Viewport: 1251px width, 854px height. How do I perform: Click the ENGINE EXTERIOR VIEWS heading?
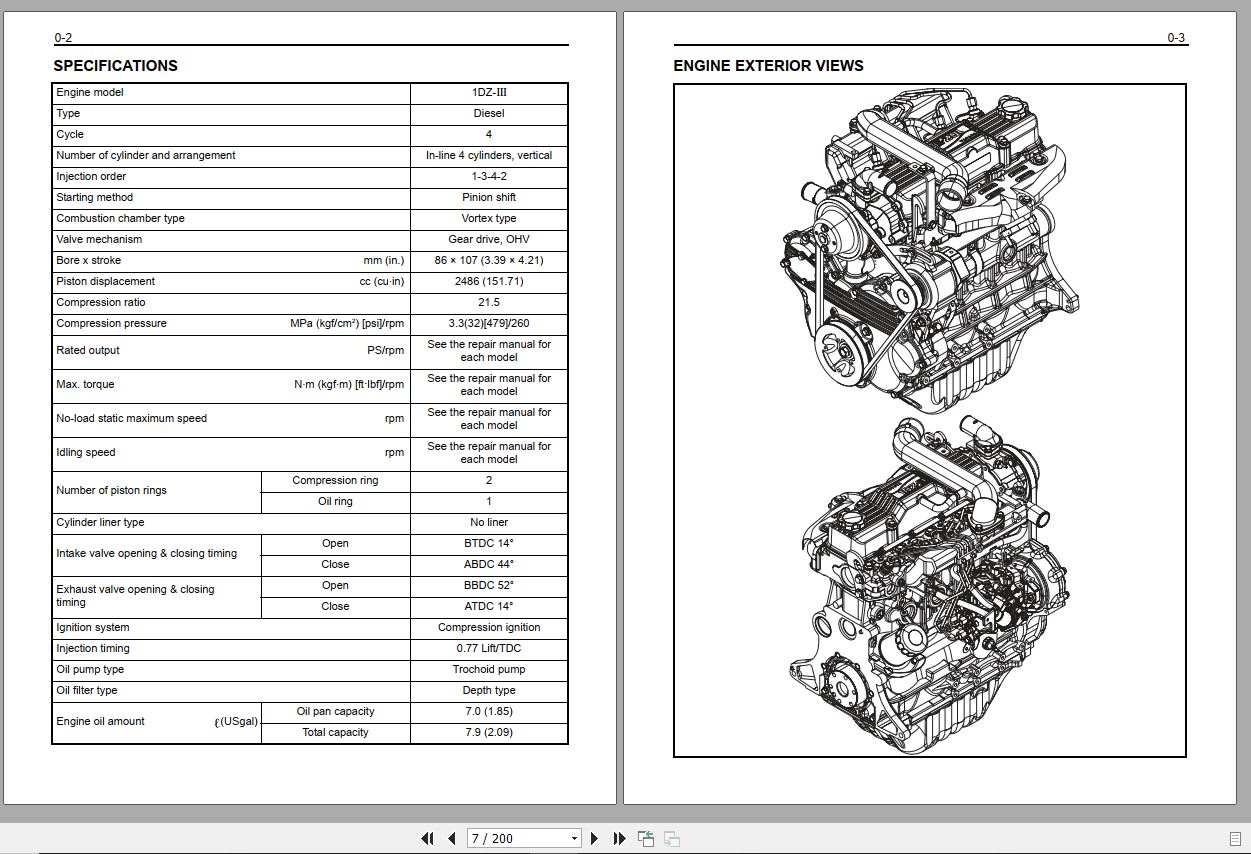tap(768, 66)
